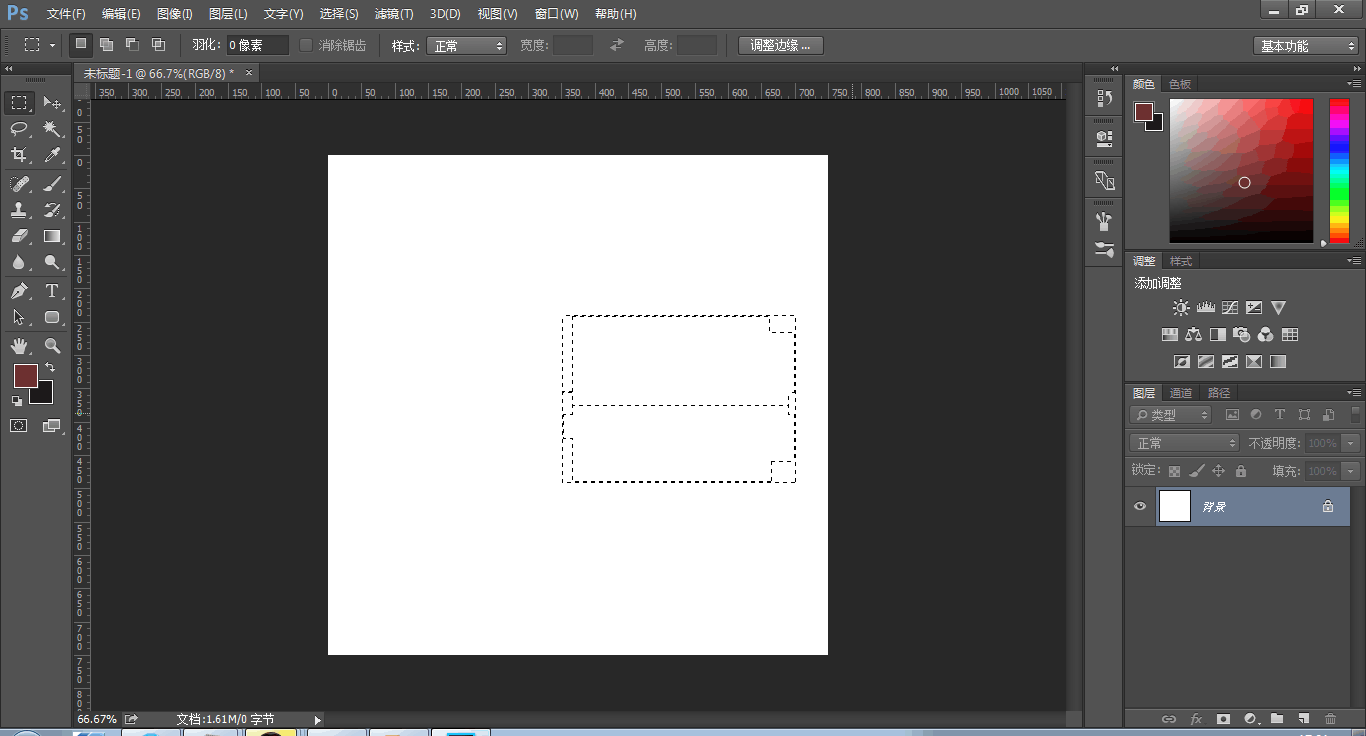
Task: Reset default foreground and background colors
Action: click(x=17, y=400)
